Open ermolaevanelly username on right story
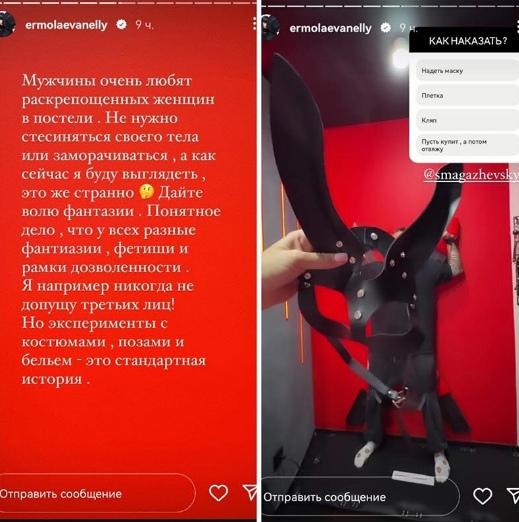 coord(330,28)
